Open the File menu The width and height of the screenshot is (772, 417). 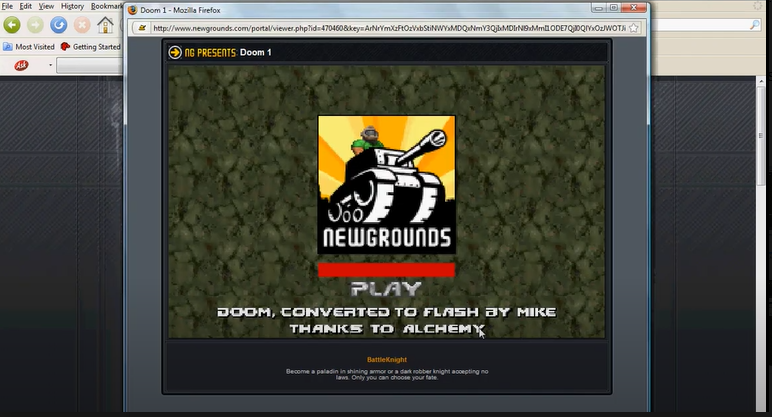7,6
